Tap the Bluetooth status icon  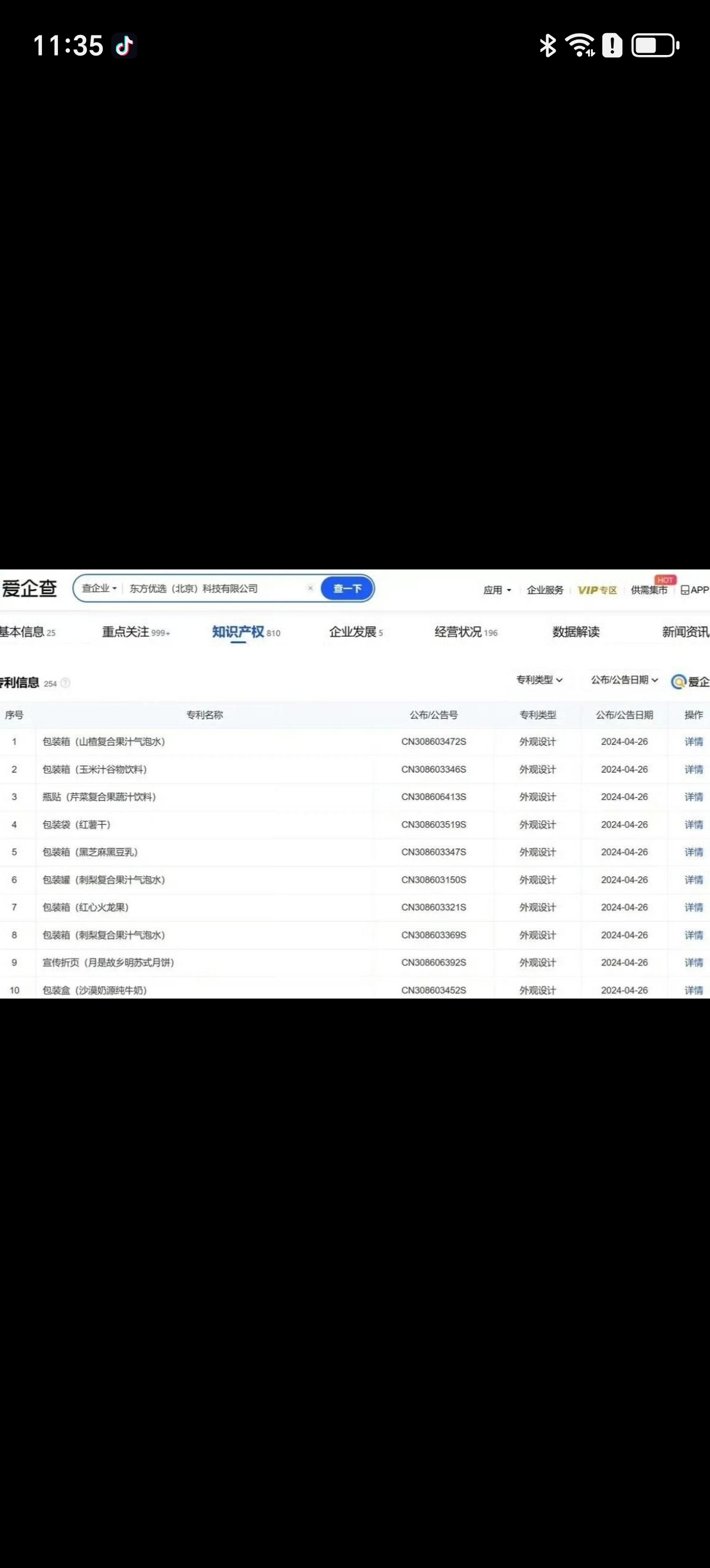click(548, 46)
